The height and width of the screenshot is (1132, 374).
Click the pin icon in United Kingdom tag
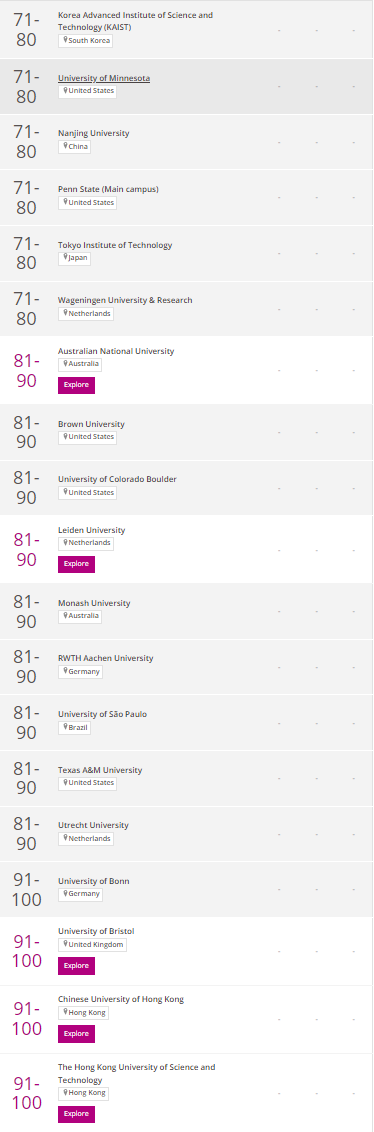[65, 944]
